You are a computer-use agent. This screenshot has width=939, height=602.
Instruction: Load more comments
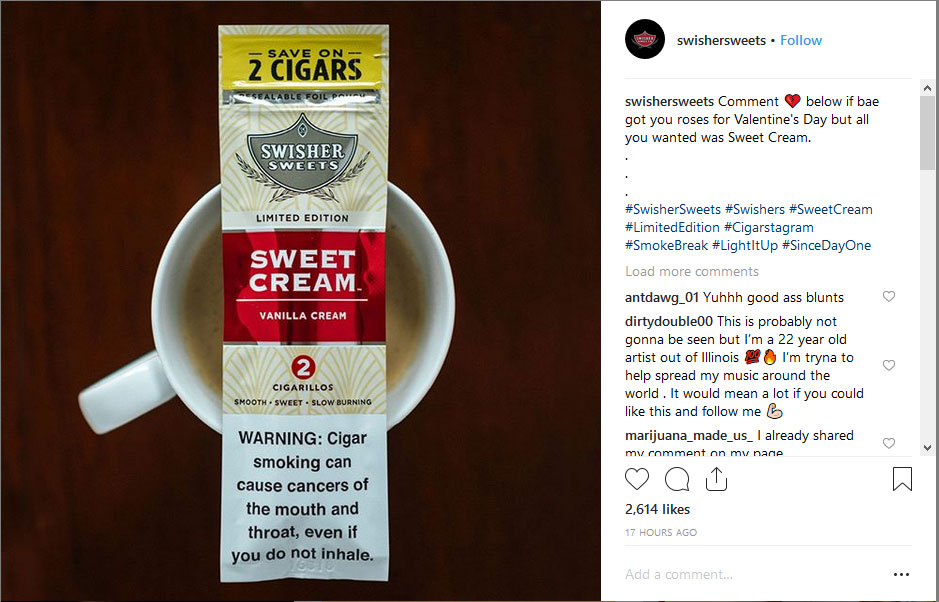point(692,271)
